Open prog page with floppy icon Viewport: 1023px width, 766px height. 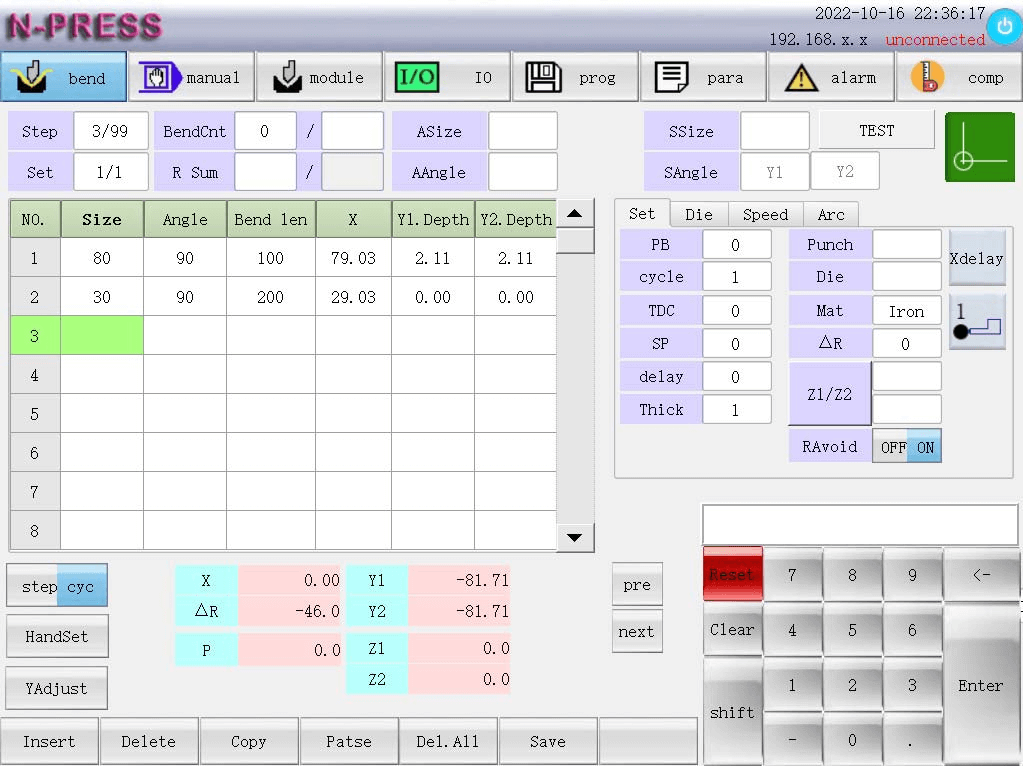coord(545,77)
